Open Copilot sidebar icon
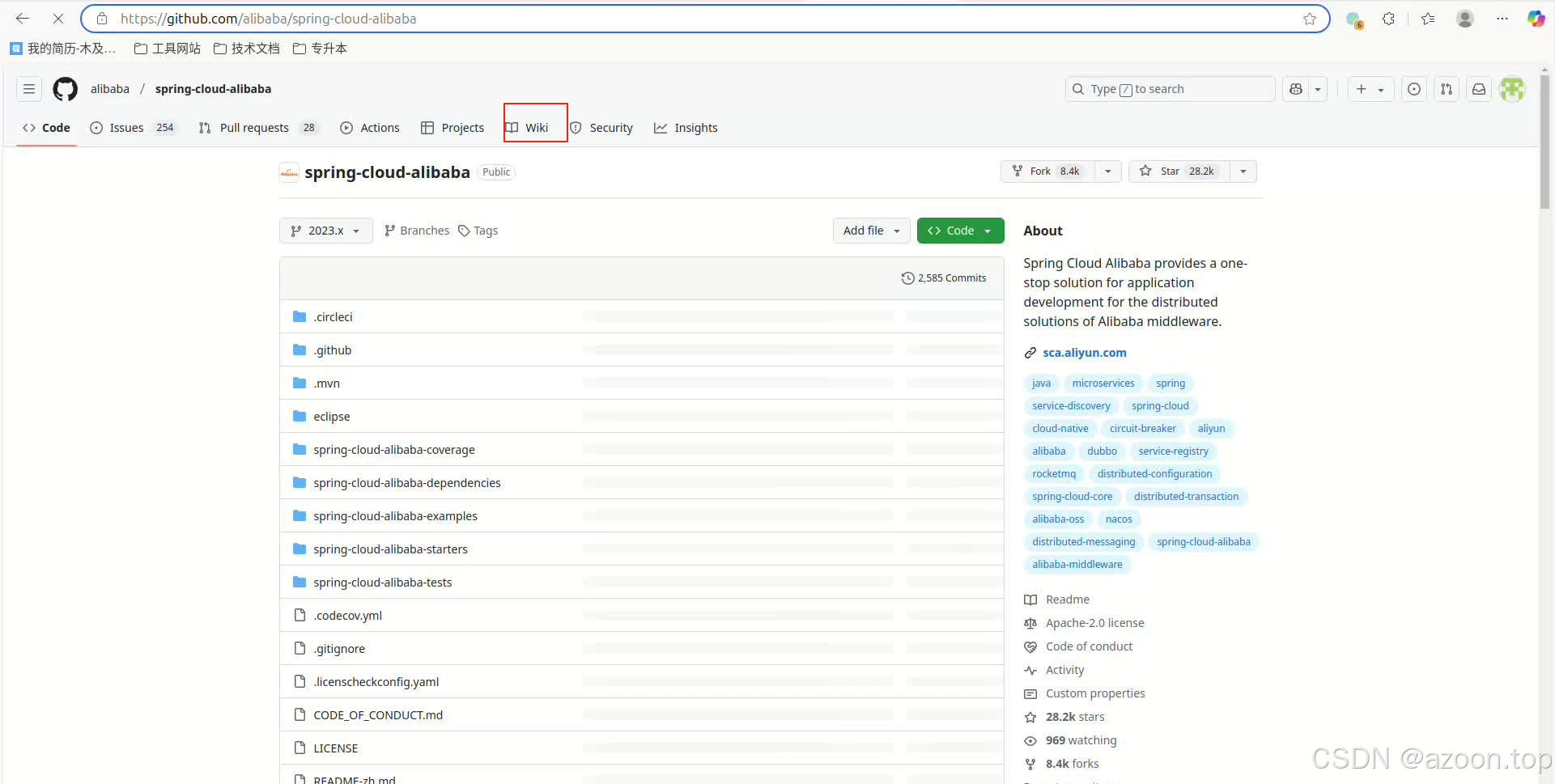The width and height of the screenshot is (1555, 784). (1536, 19)
